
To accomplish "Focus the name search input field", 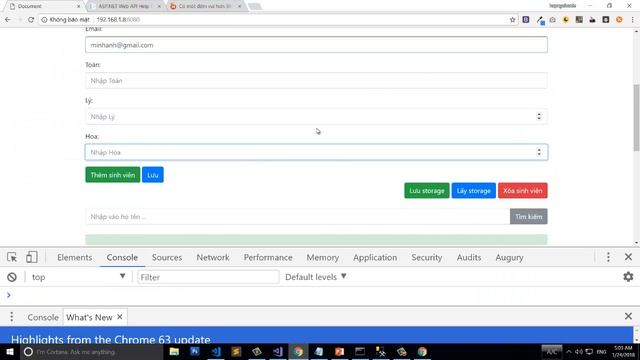I will 298,216.
